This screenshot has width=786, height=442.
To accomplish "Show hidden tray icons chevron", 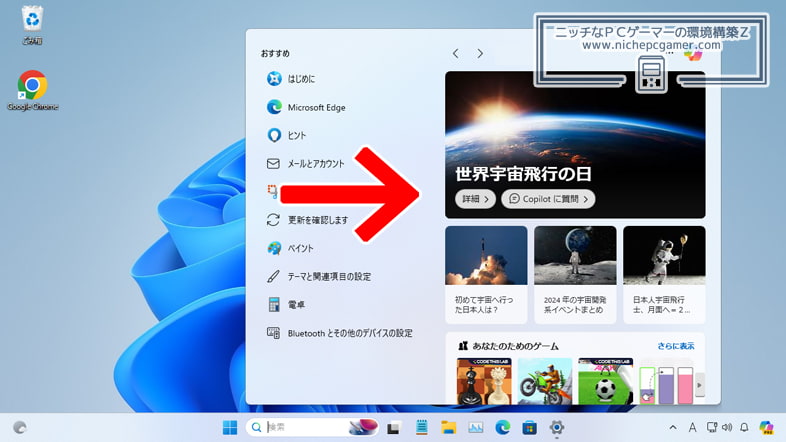I will click(673, 427).
